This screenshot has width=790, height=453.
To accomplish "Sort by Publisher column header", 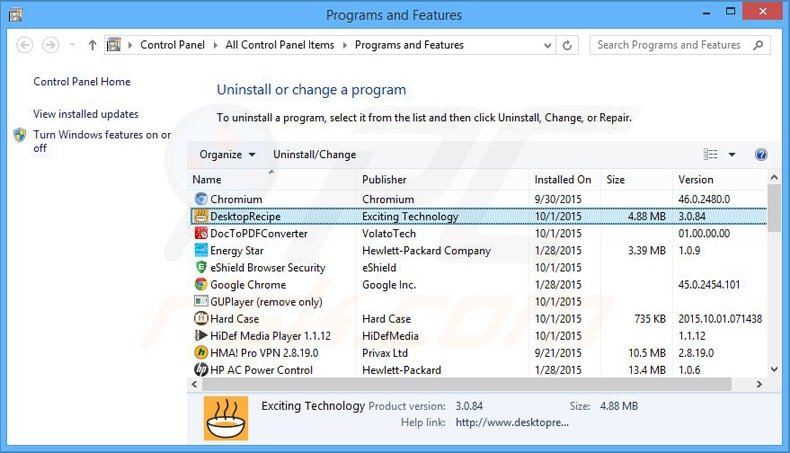I will coord(443,179).
